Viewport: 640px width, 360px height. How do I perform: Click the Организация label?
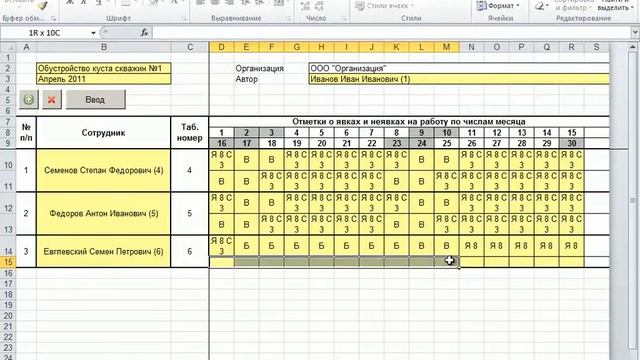(259, 69)
